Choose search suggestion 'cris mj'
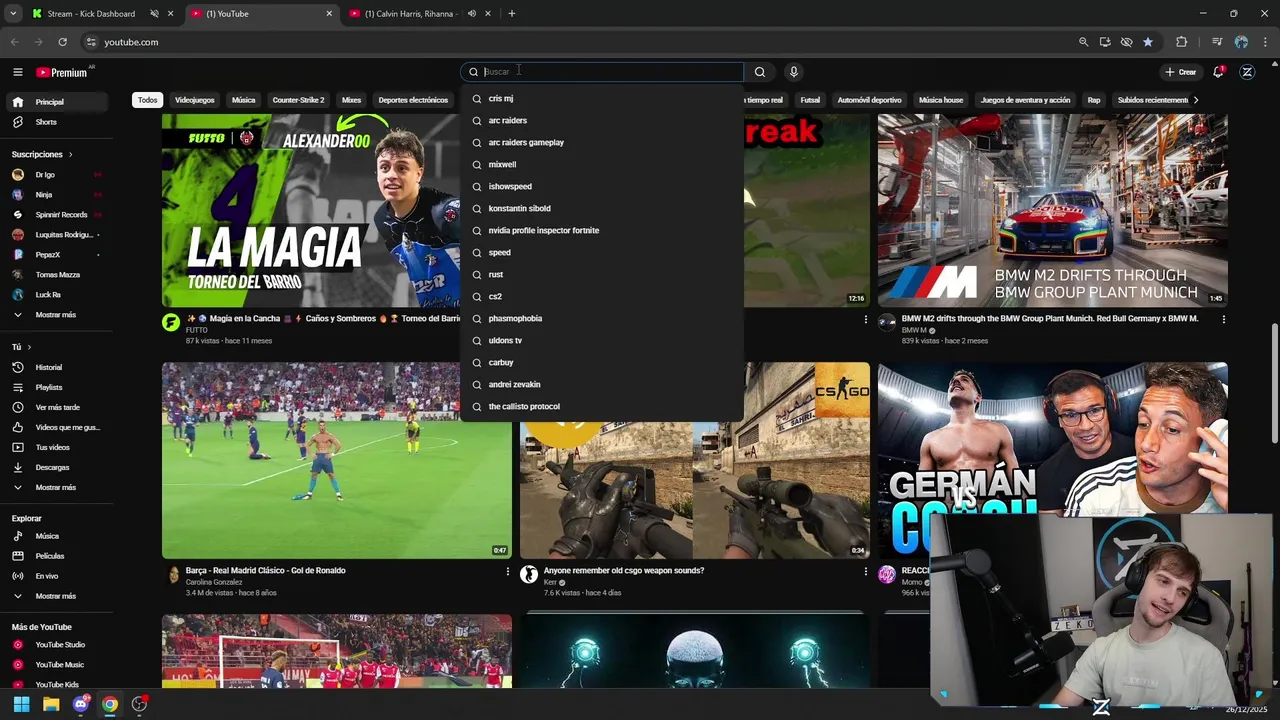The image size is (1280, 720). 602,99
